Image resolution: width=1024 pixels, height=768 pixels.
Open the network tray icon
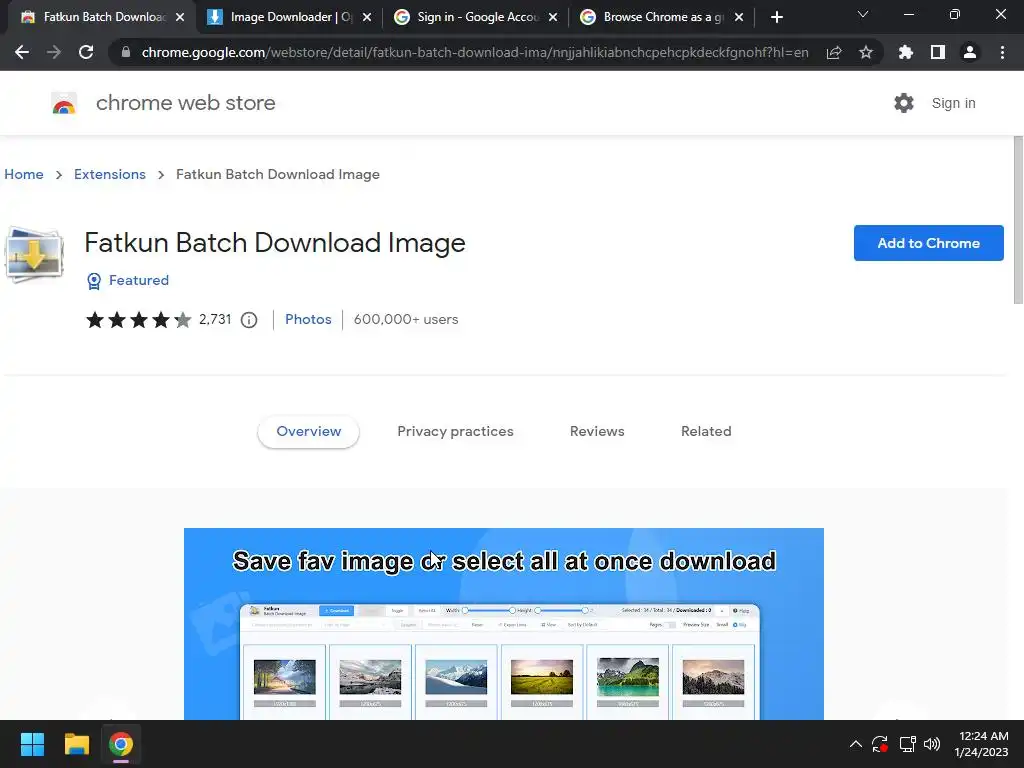pyautogui.click(x=907, y=744)
